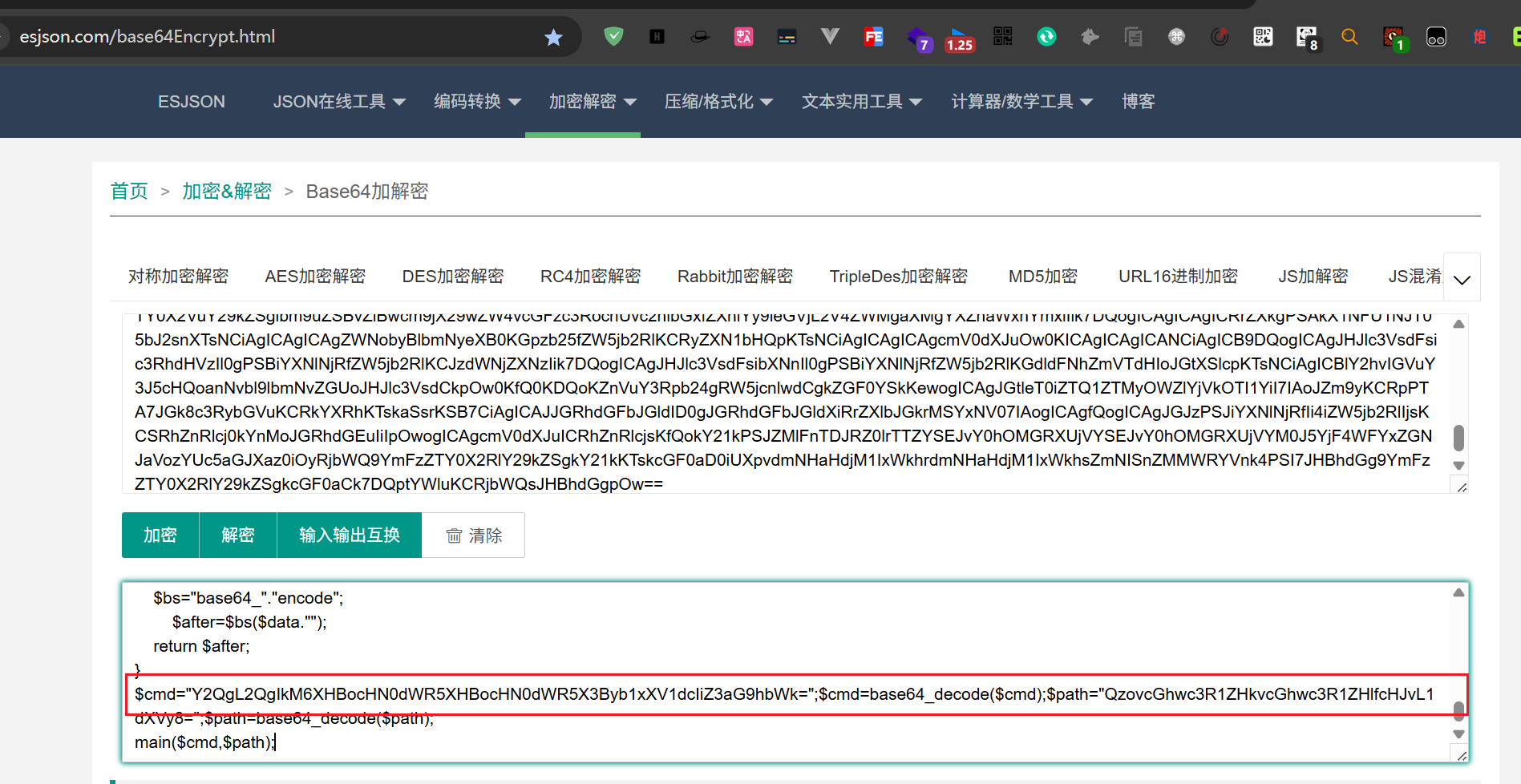The width and height of the screenshot is (1521, 784).
Task: Click the QR code generator extension icon
Action: 1003,36
